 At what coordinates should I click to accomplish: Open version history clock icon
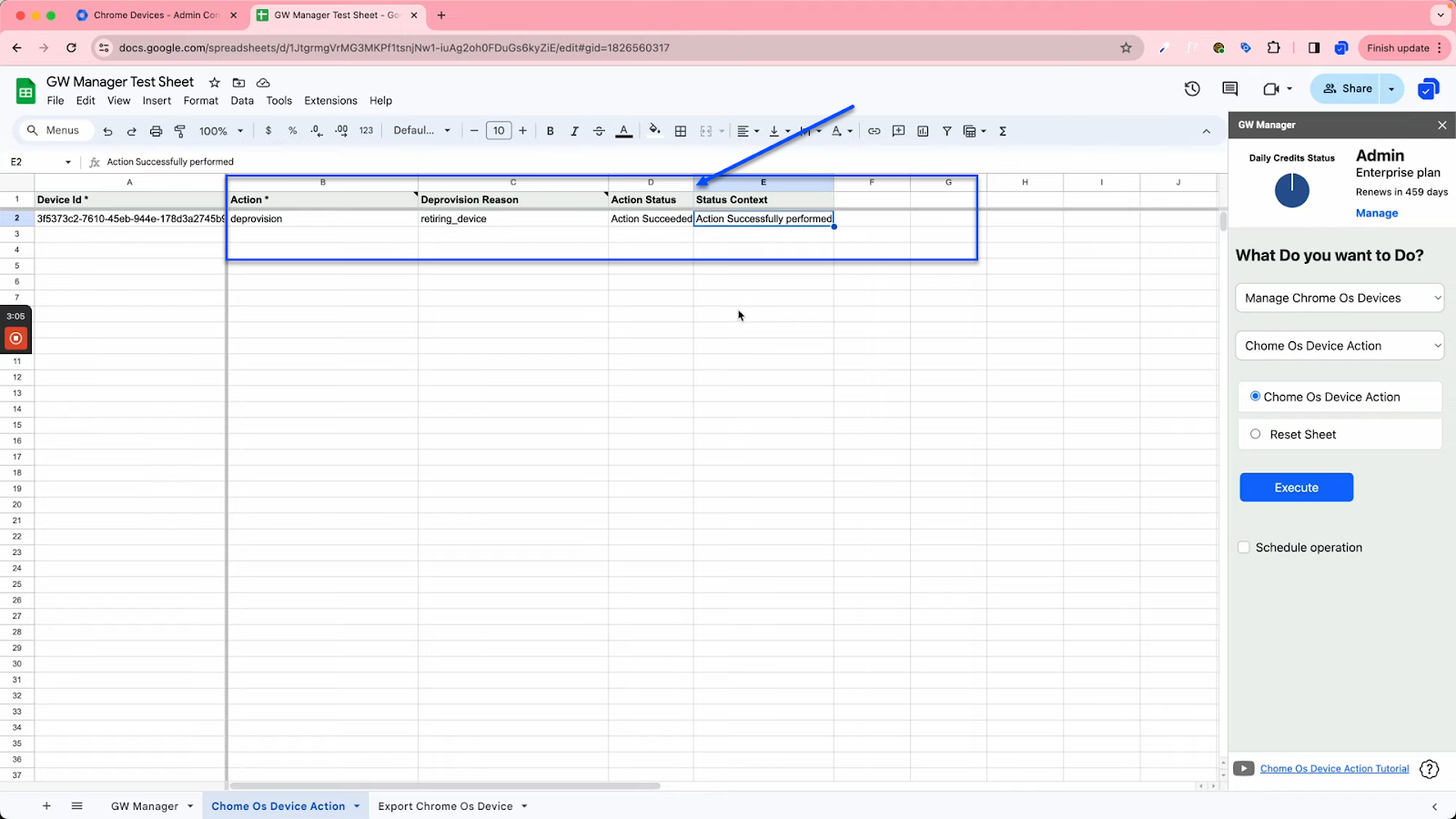1192,88
